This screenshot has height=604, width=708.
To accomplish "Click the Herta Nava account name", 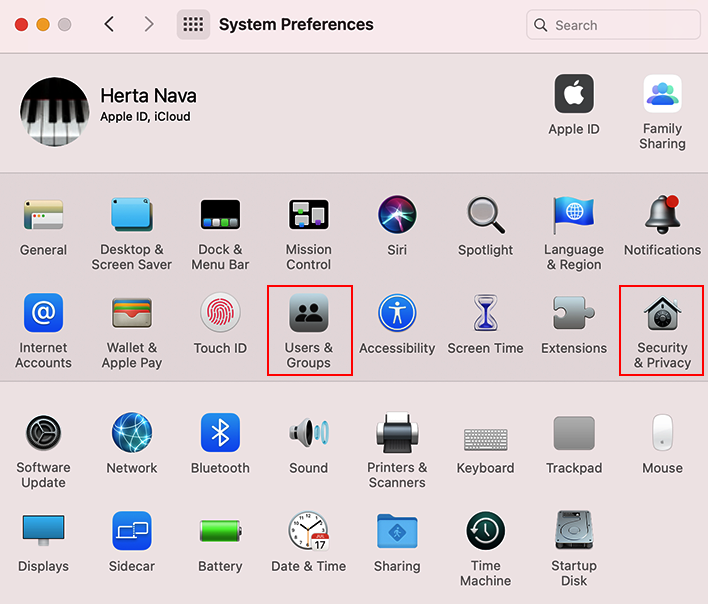I will (148, 96).
